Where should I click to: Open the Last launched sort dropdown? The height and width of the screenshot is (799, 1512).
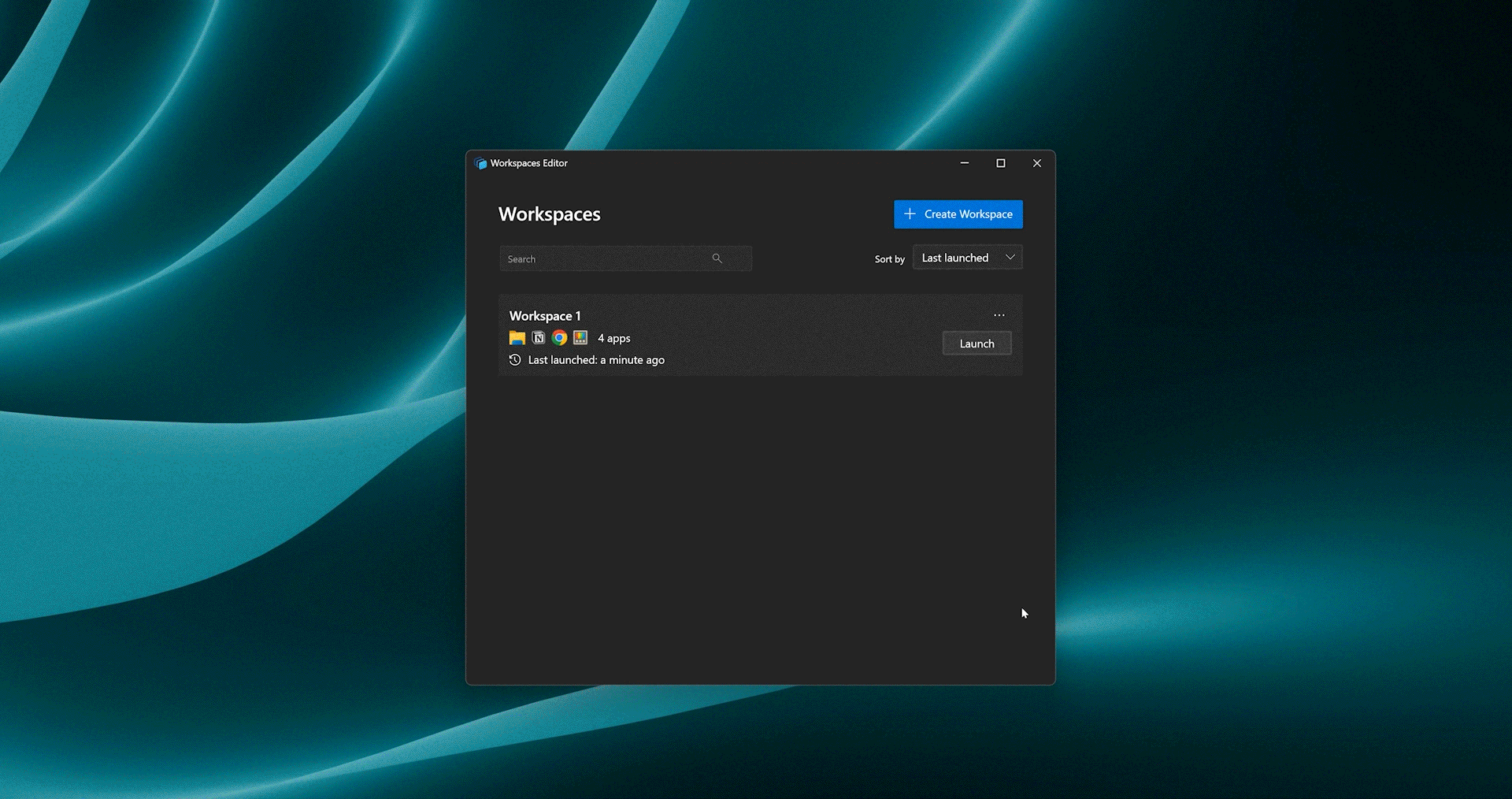956,258
